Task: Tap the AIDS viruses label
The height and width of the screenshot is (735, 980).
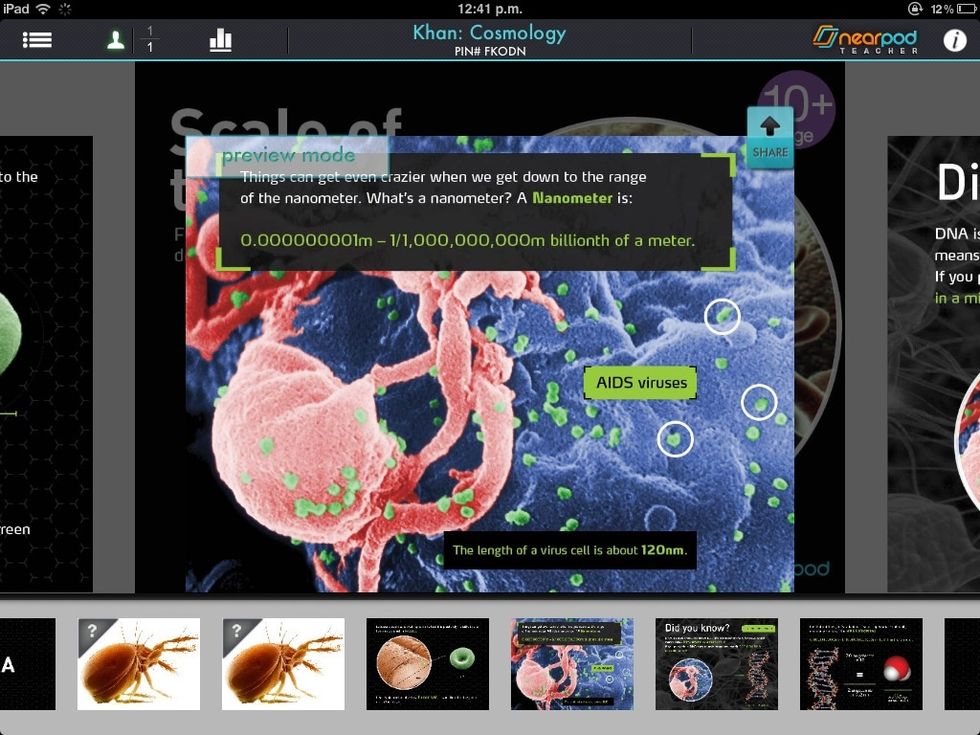Action: (x=639, y=383)
